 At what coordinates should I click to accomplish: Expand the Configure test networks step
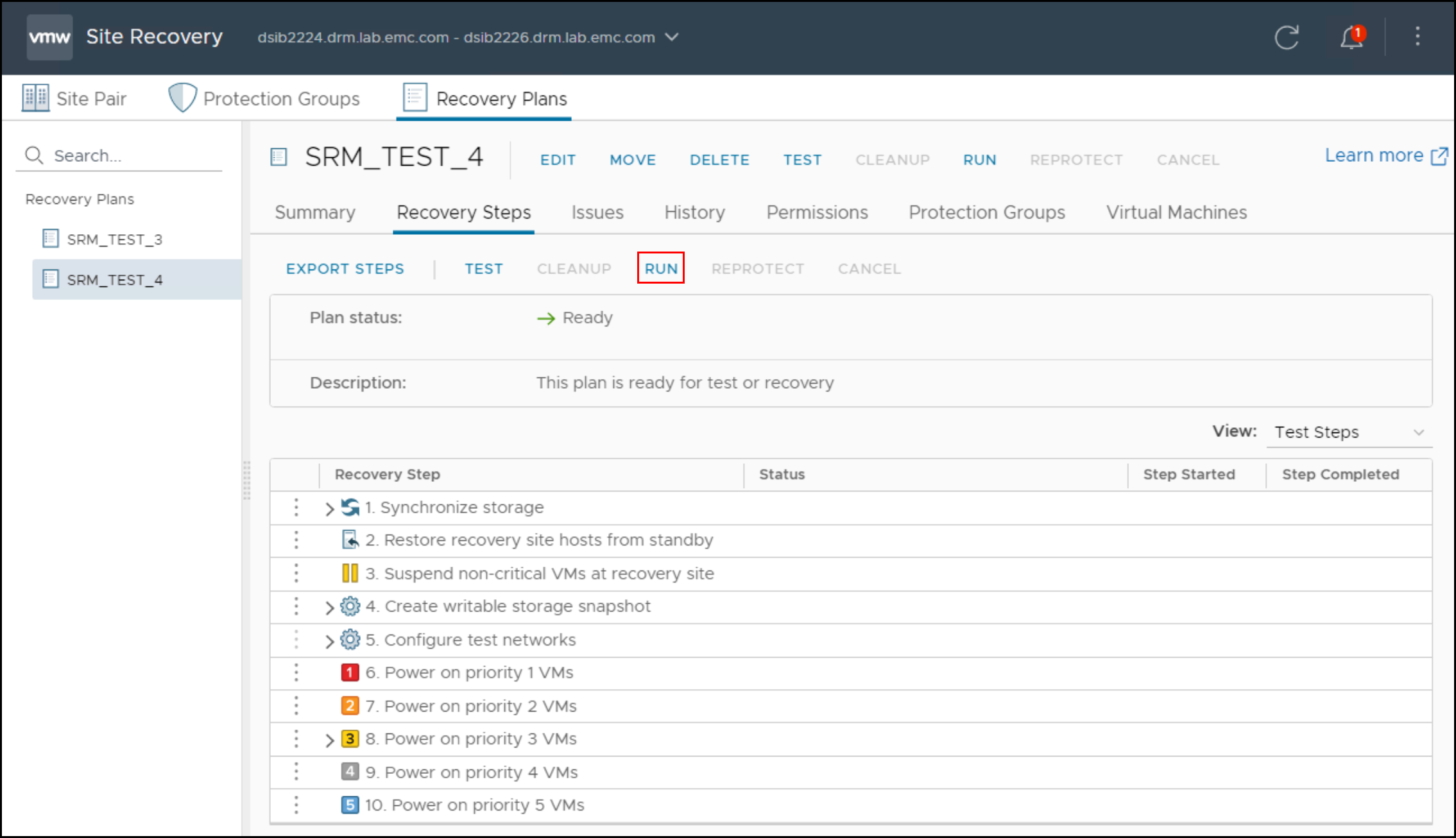(329, 640)
